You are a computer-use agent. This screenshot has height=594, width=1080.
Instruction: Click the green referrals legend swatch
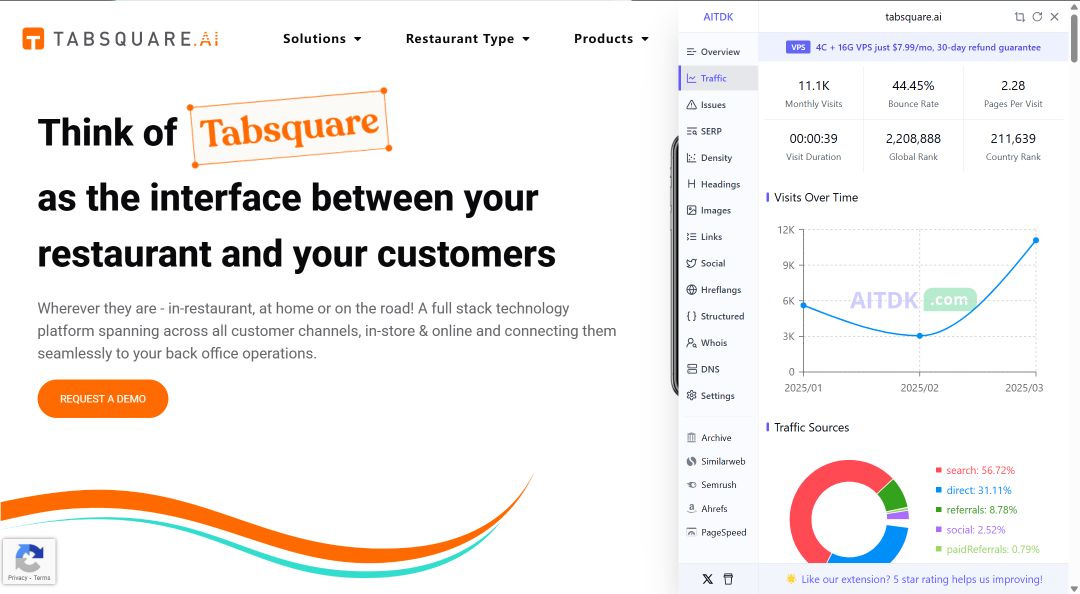(x=938, y=510)
